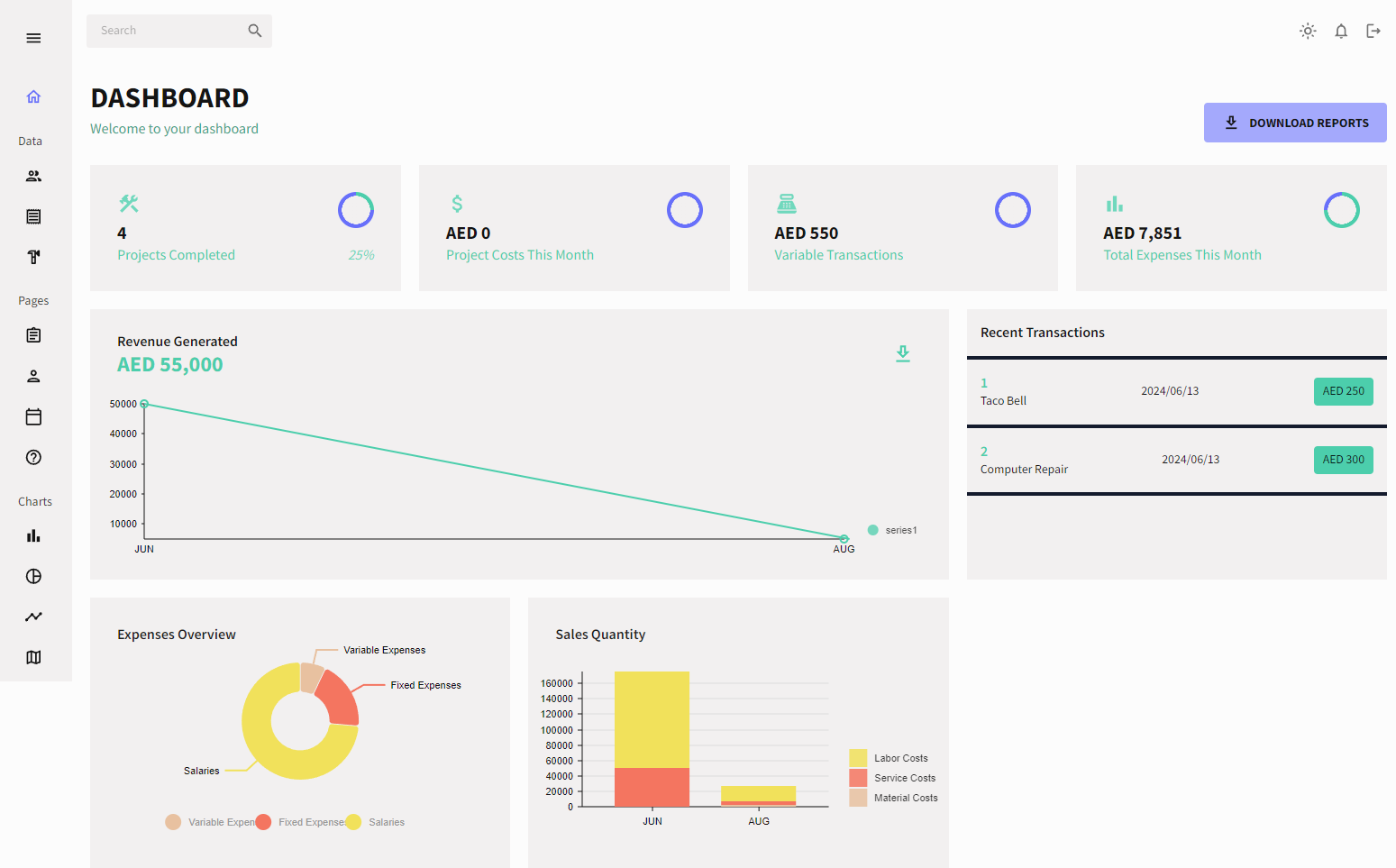This screenshot has height=868, width=1396.
Task: Open the pie chart page icon
Action: (x=33, y=576)
